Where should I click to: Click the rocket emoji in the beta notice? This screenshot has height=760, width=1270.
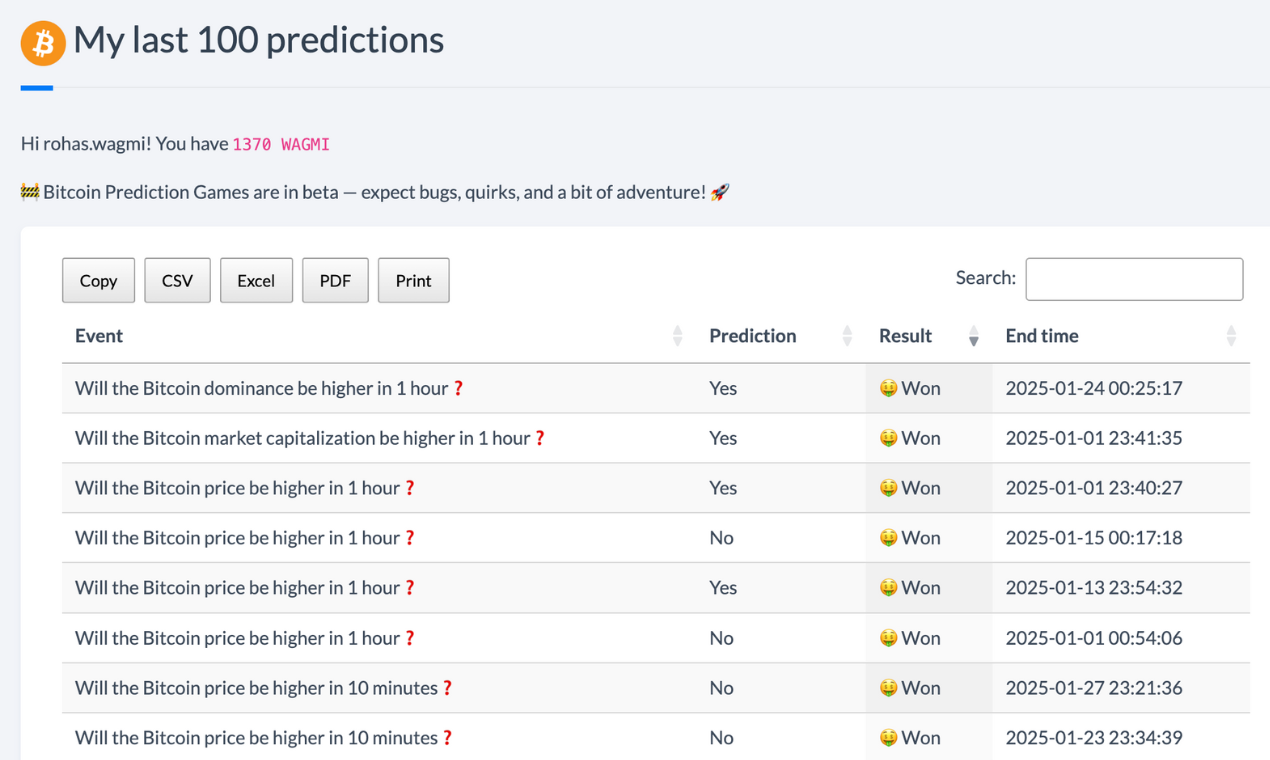tap(718, 191)
